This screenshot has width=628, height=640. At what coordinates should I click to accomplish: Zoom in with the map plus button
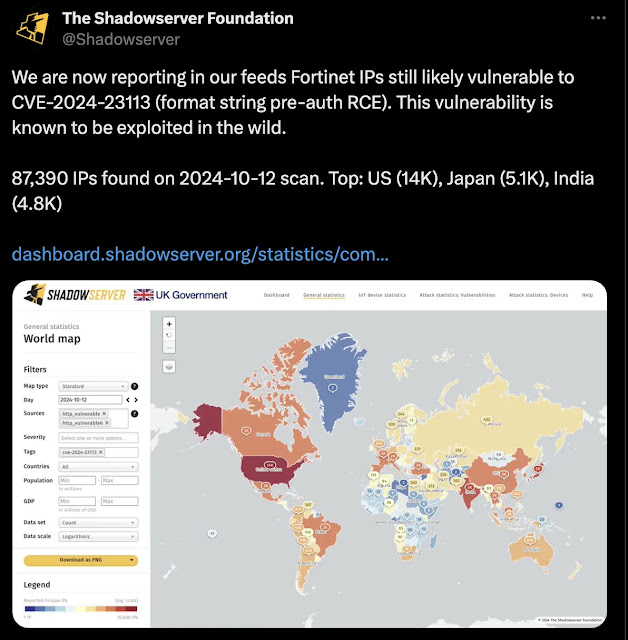click(x=169, y=324)
